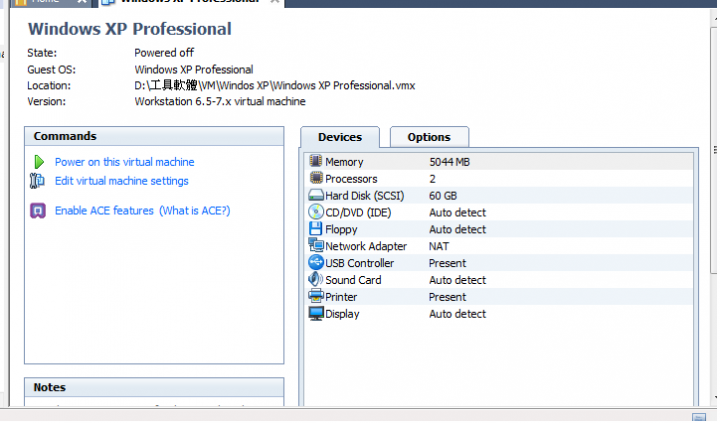
Task: Select the CD/DVD disc icon
Action: click(316, 212)
